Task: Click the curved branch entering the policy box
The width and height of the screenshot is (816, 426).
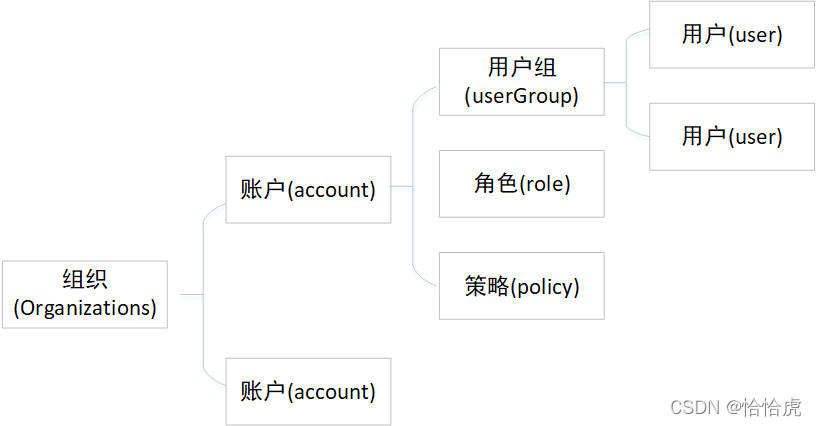Action: point(422,276)
